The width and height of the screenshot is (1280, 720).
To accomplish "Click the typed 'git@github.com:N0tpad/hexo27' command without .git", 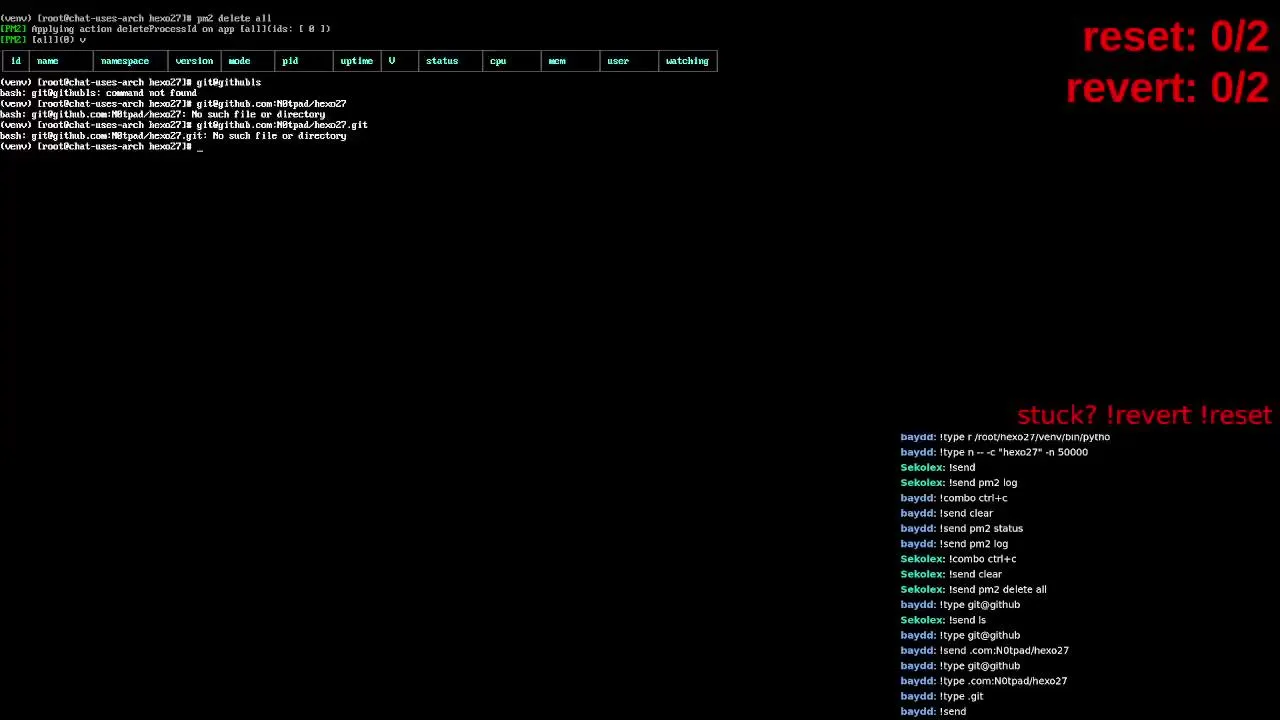I will coord(271,103).
